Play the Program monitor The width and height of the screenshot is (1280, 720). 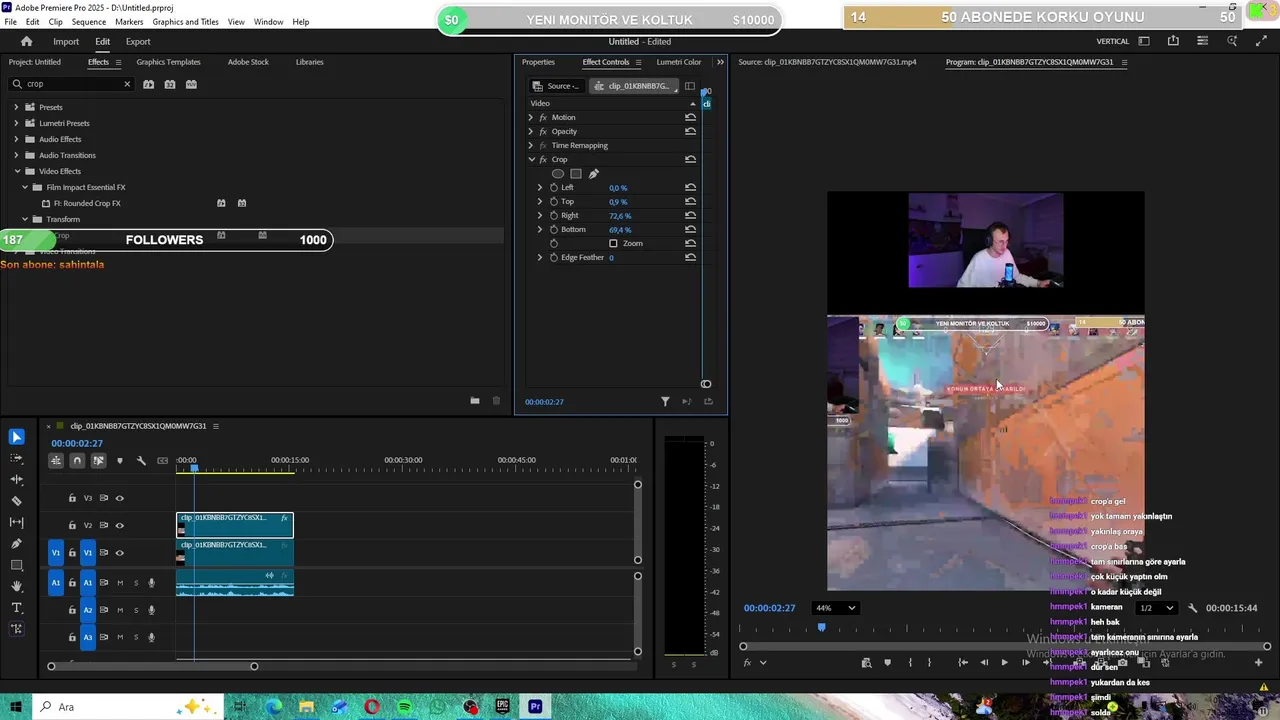[1004, 662]
